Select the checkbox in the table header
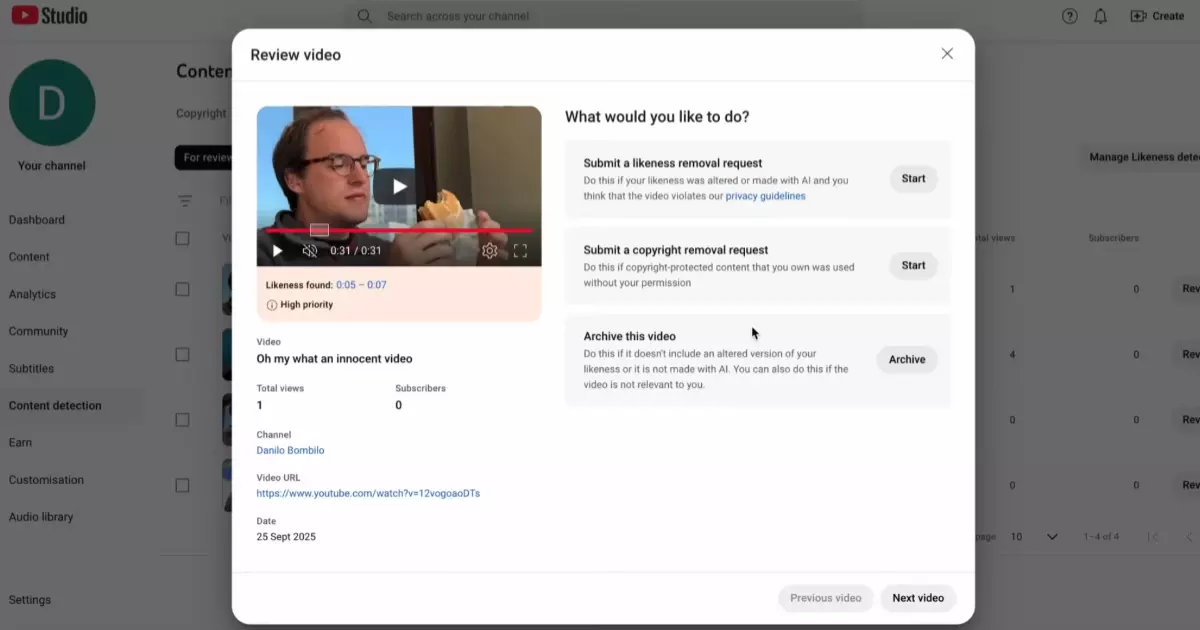 pyautogui.click(x=182, y=238)
